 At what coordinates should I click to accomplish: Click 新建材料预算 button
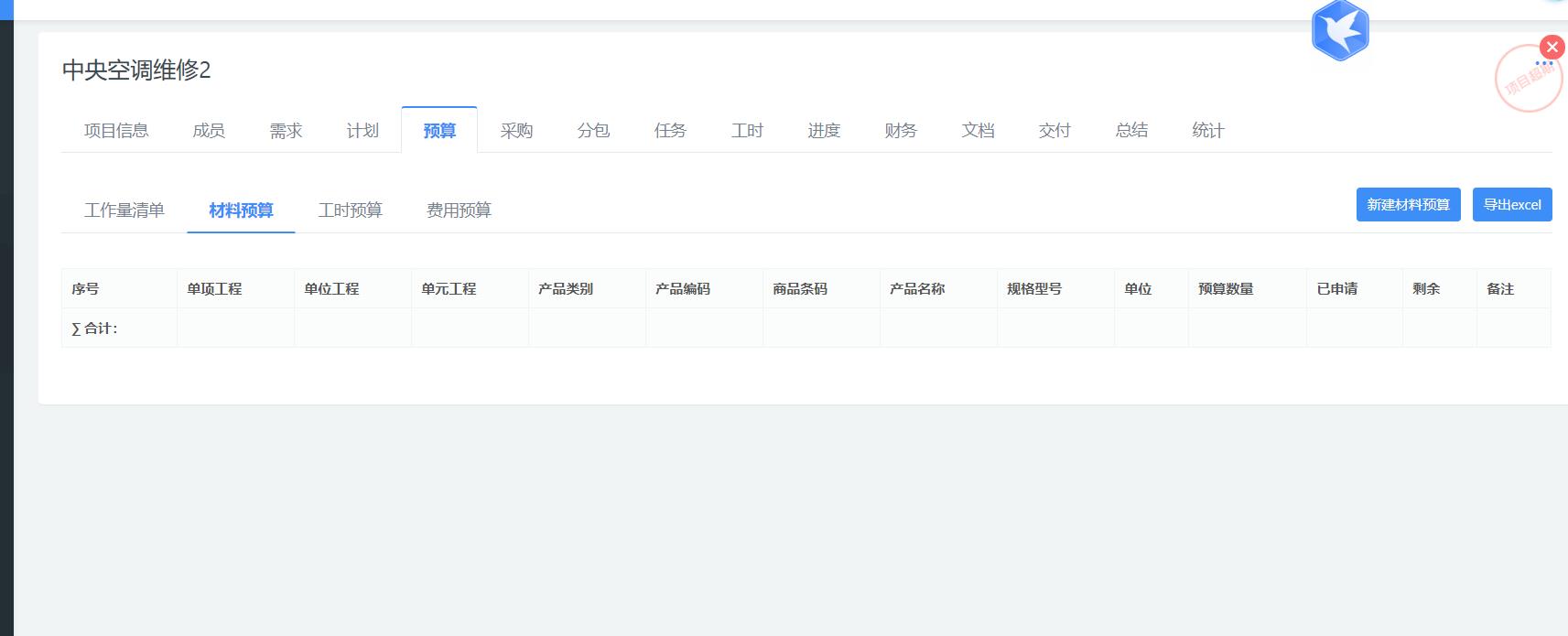point(1408,205)
